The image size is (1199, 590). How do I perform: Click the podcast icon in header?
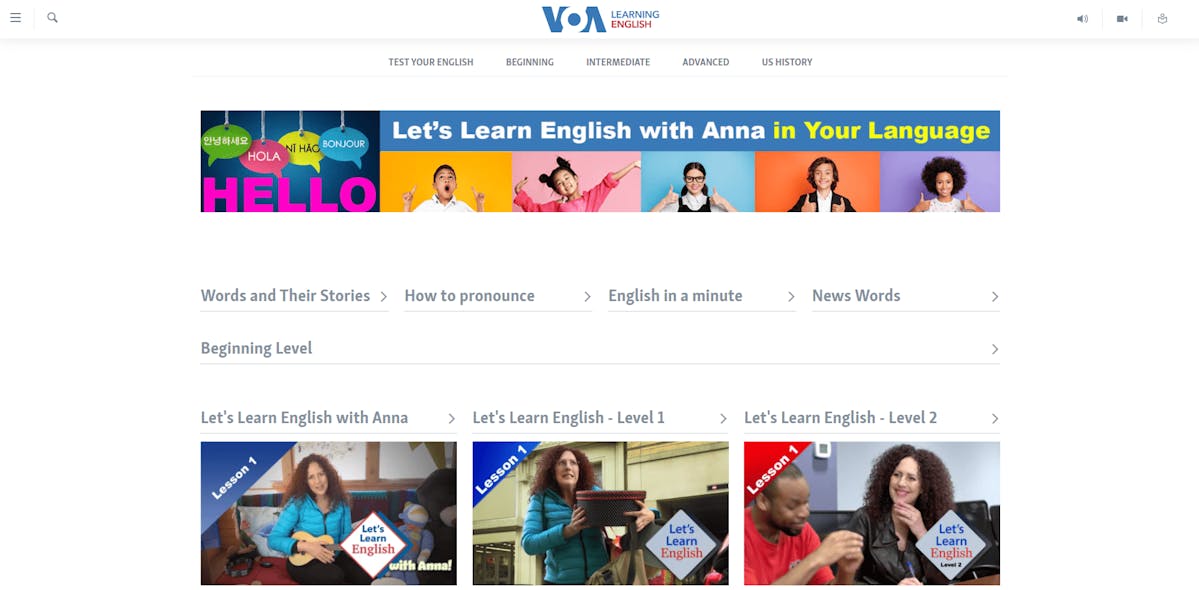click(1162, 19)
